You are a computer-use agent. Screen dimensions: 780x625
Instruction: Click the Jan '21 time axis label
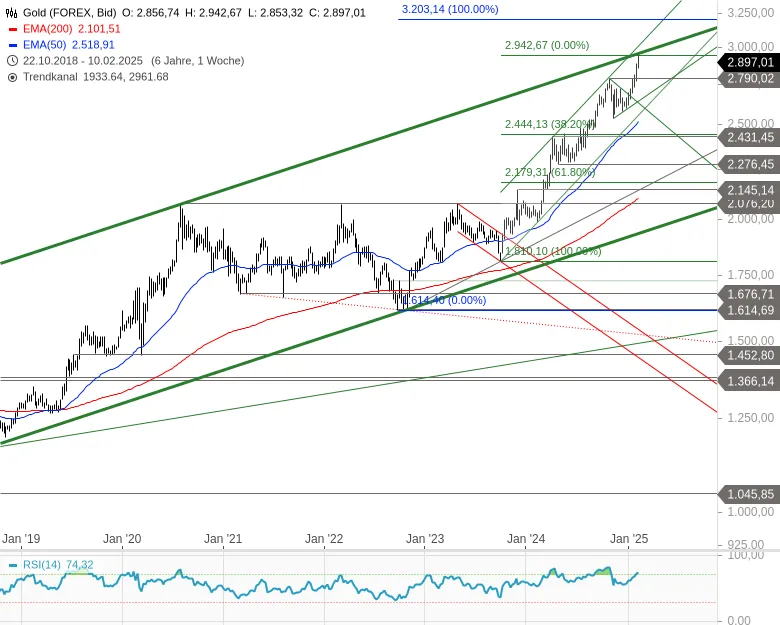223,539
